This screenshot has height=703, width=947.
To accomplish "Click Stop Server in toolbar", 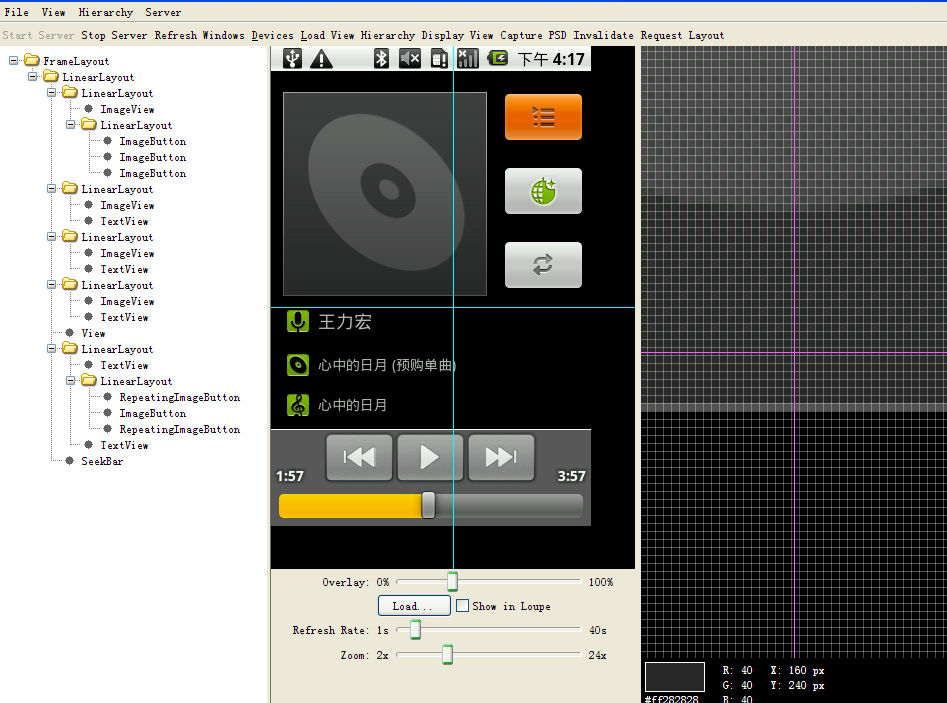I will (114, 35).
